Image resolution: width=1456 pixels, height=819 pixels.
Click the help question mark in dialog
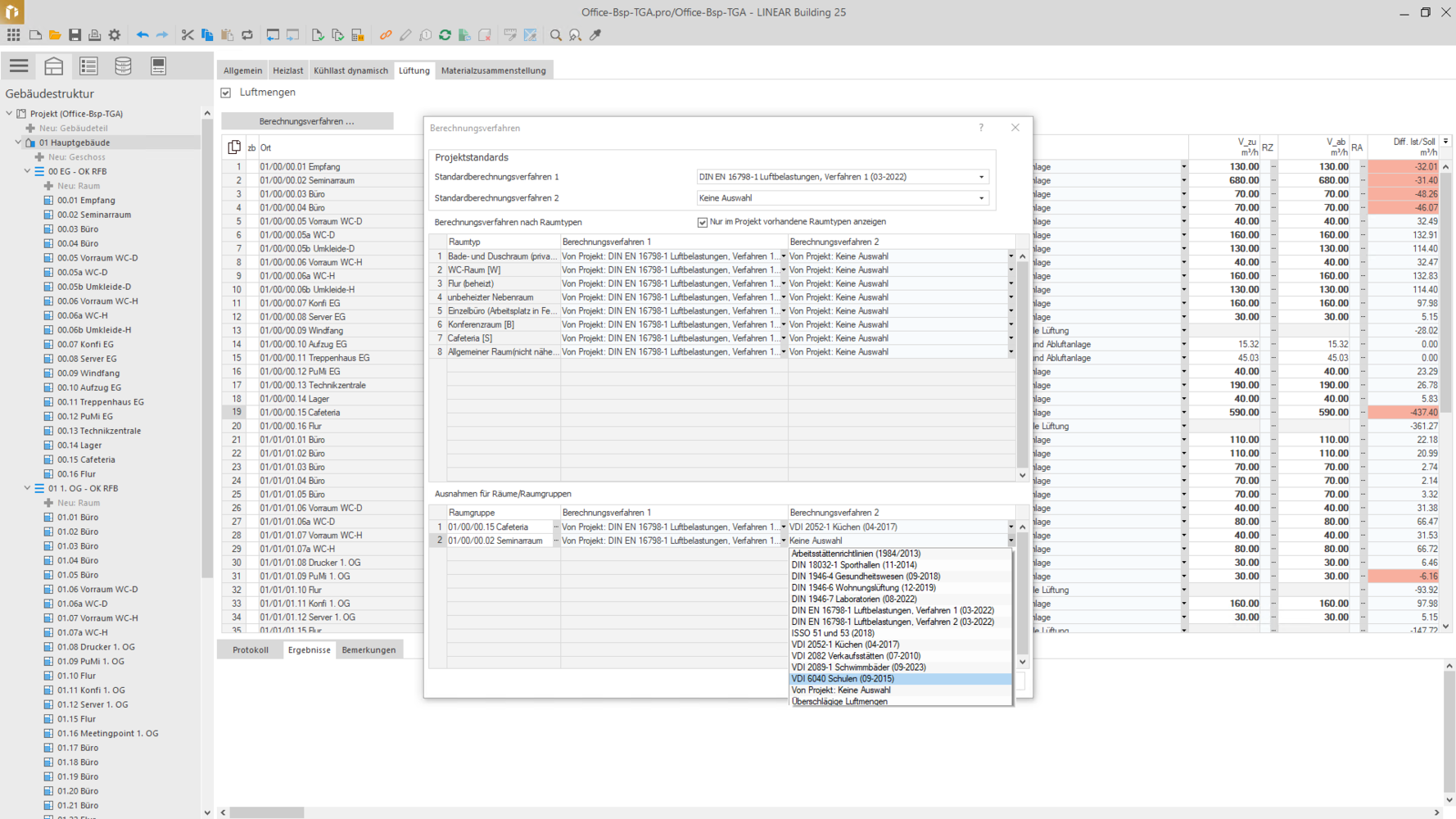click(x=981, y=128)
